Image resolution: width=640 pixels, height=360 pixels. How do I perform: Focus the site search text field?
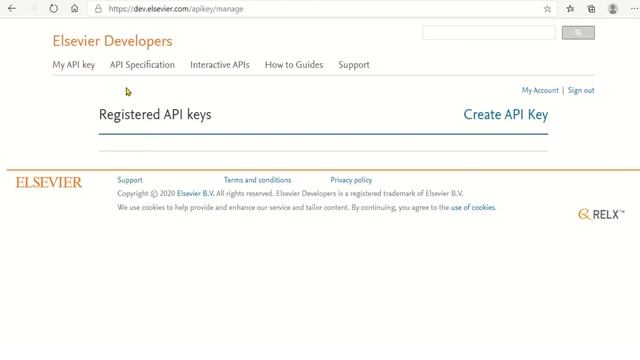click(489, 33)
